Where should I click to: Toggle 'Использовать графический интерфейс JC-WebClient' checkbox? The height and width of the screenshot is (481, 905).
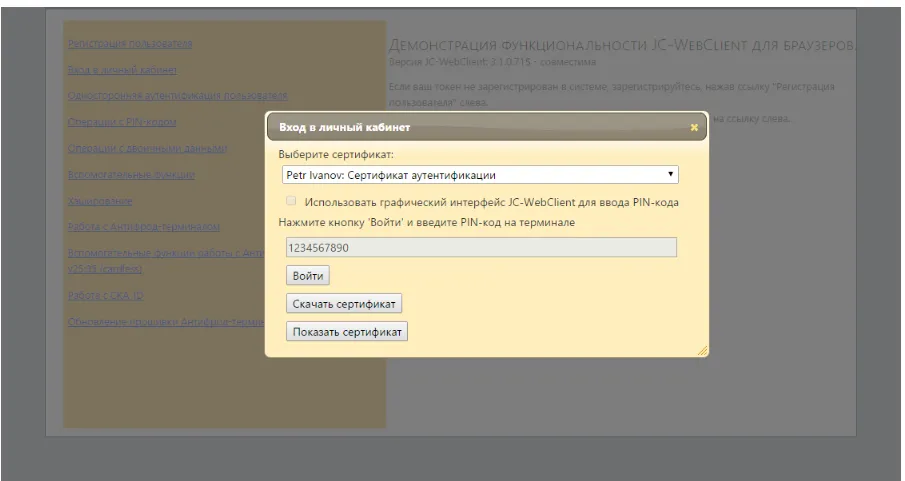coord(291,201)
